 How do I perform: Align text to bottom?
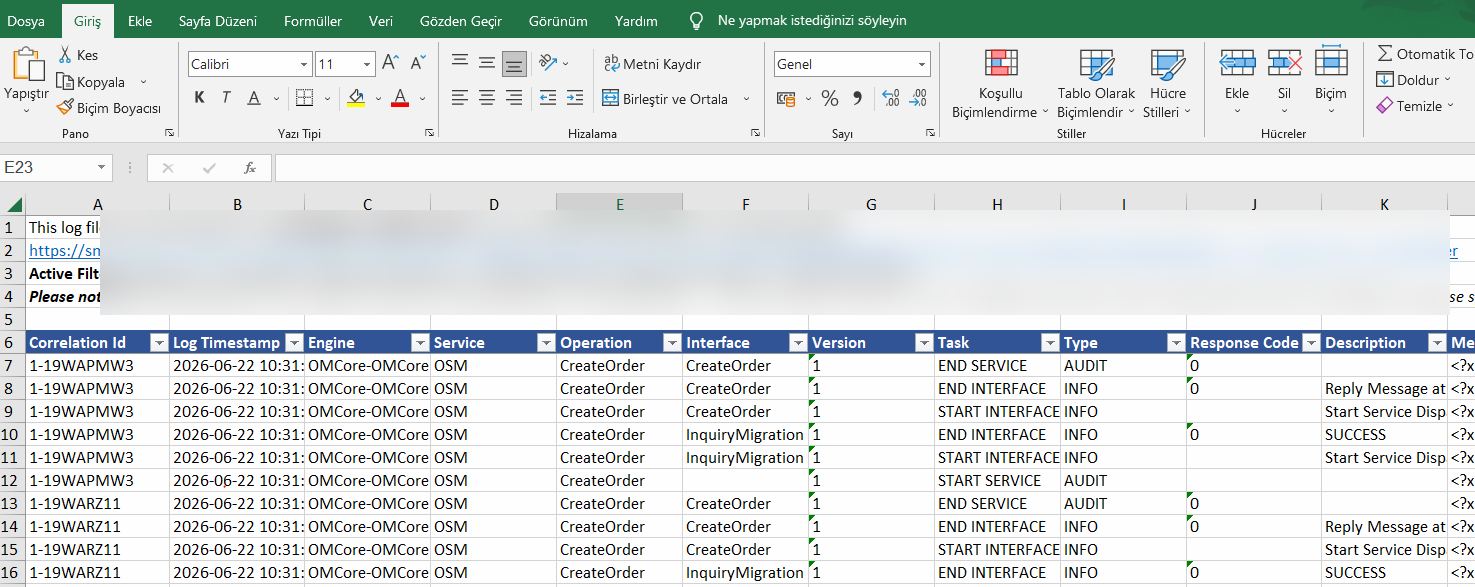(514, 63)
